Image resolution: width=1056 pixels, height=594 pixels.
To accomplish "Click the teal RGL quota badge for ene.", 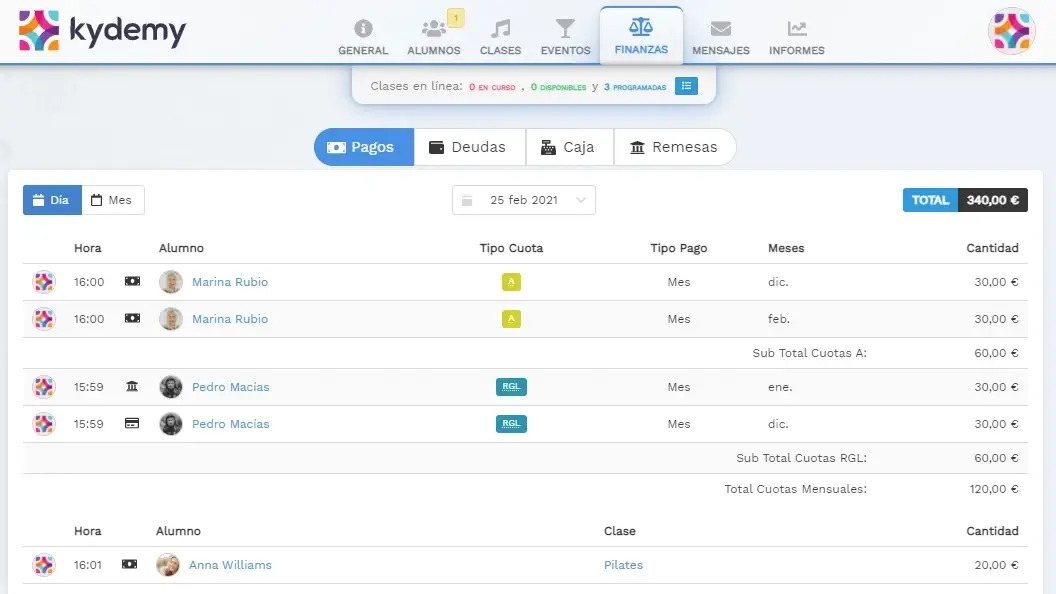I will [511, 387].
